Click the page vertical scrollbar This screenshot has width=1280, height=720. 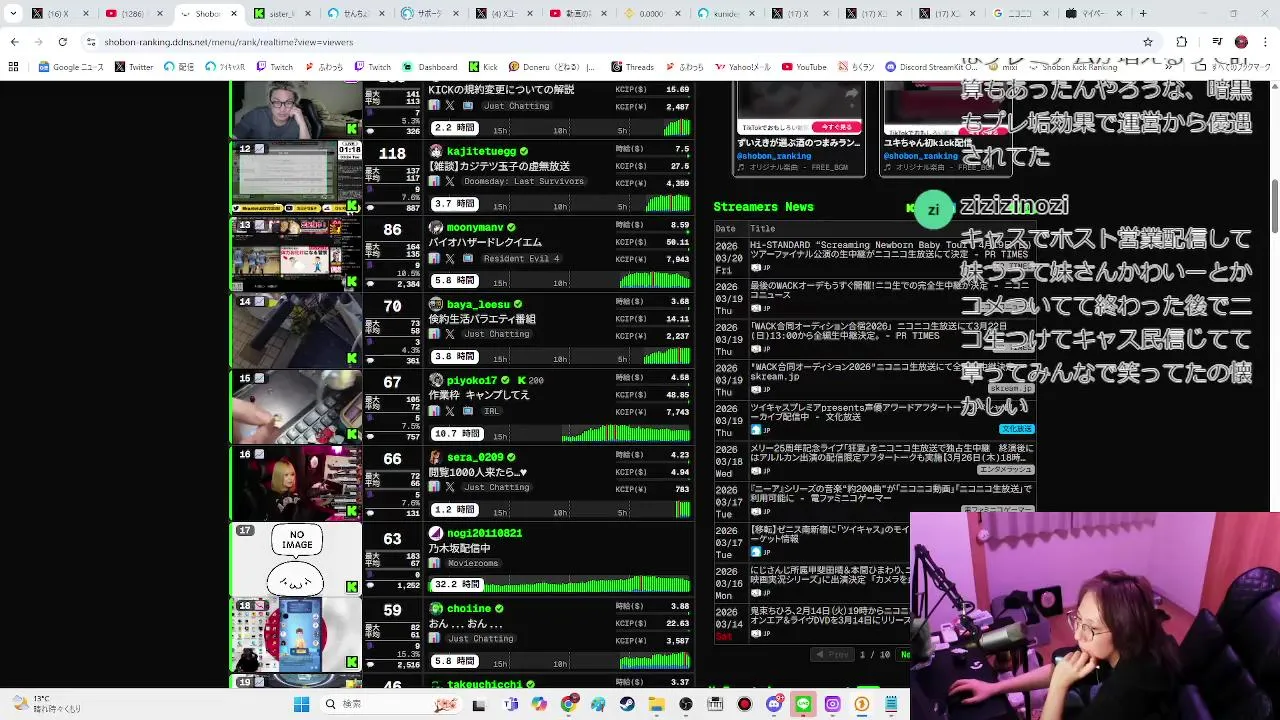[1274, 208]
